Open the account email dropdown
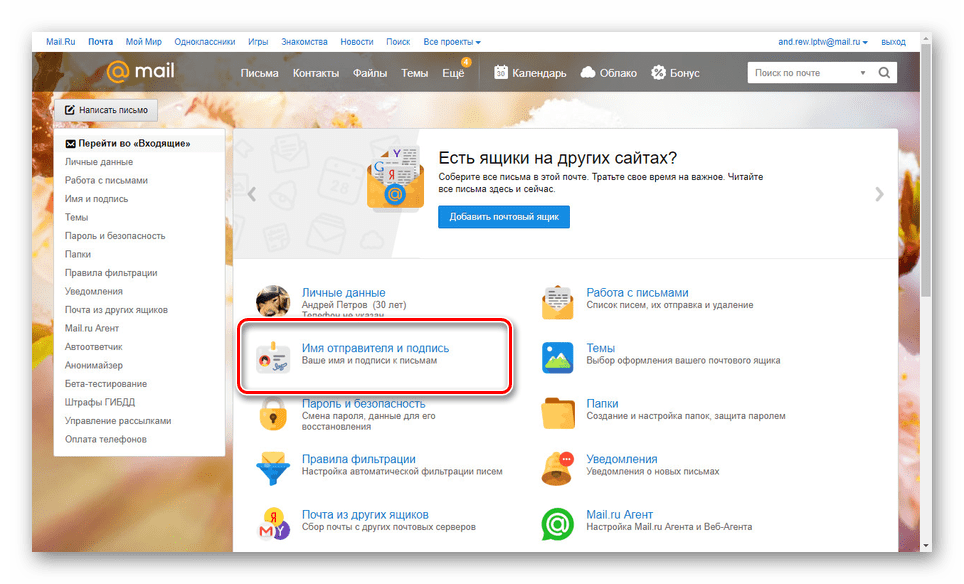This screenshot has height=584, width=964. tap(823, 42)
